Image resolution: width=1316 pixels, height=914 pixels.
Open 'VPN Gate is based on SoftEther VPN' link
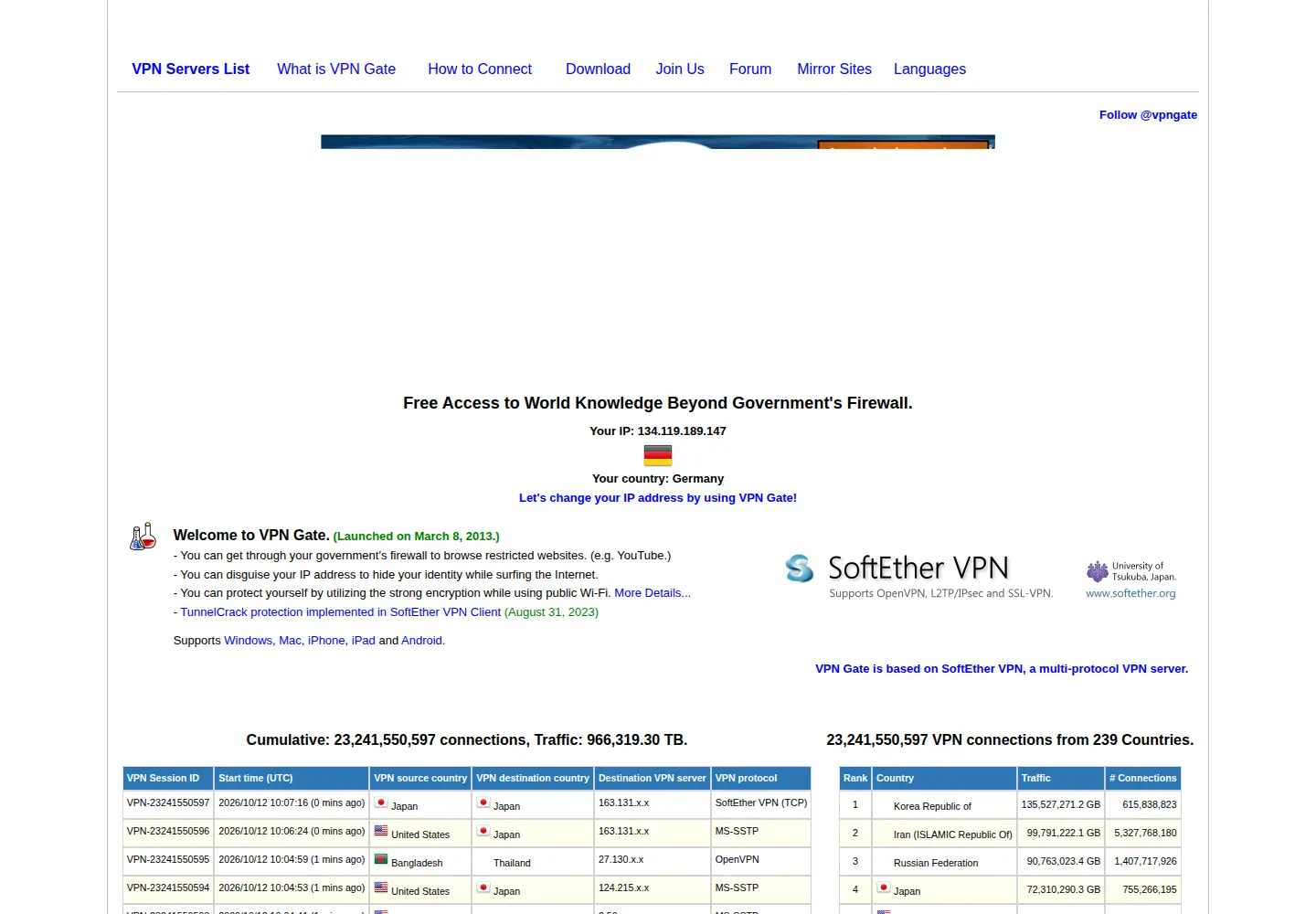pyautogui.click(x=1002, y=669)
